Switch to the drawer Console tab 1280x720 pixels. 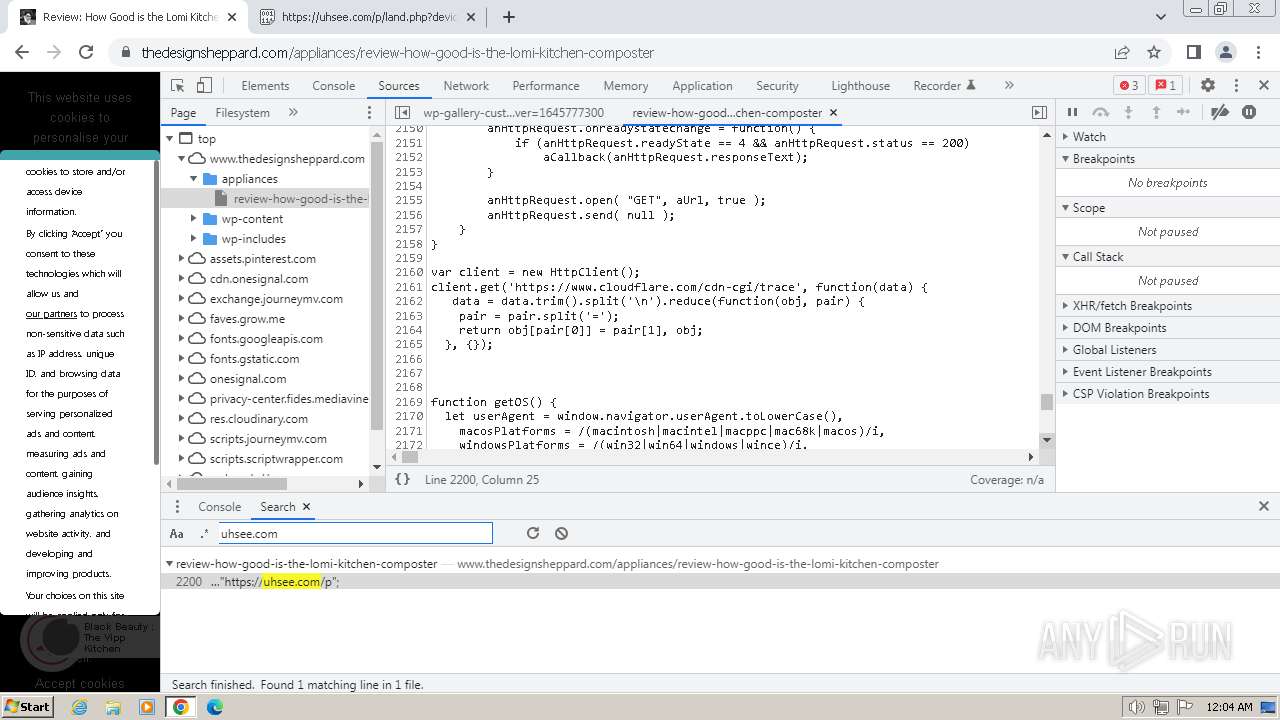pyautogui.click(x=219, y=507)
